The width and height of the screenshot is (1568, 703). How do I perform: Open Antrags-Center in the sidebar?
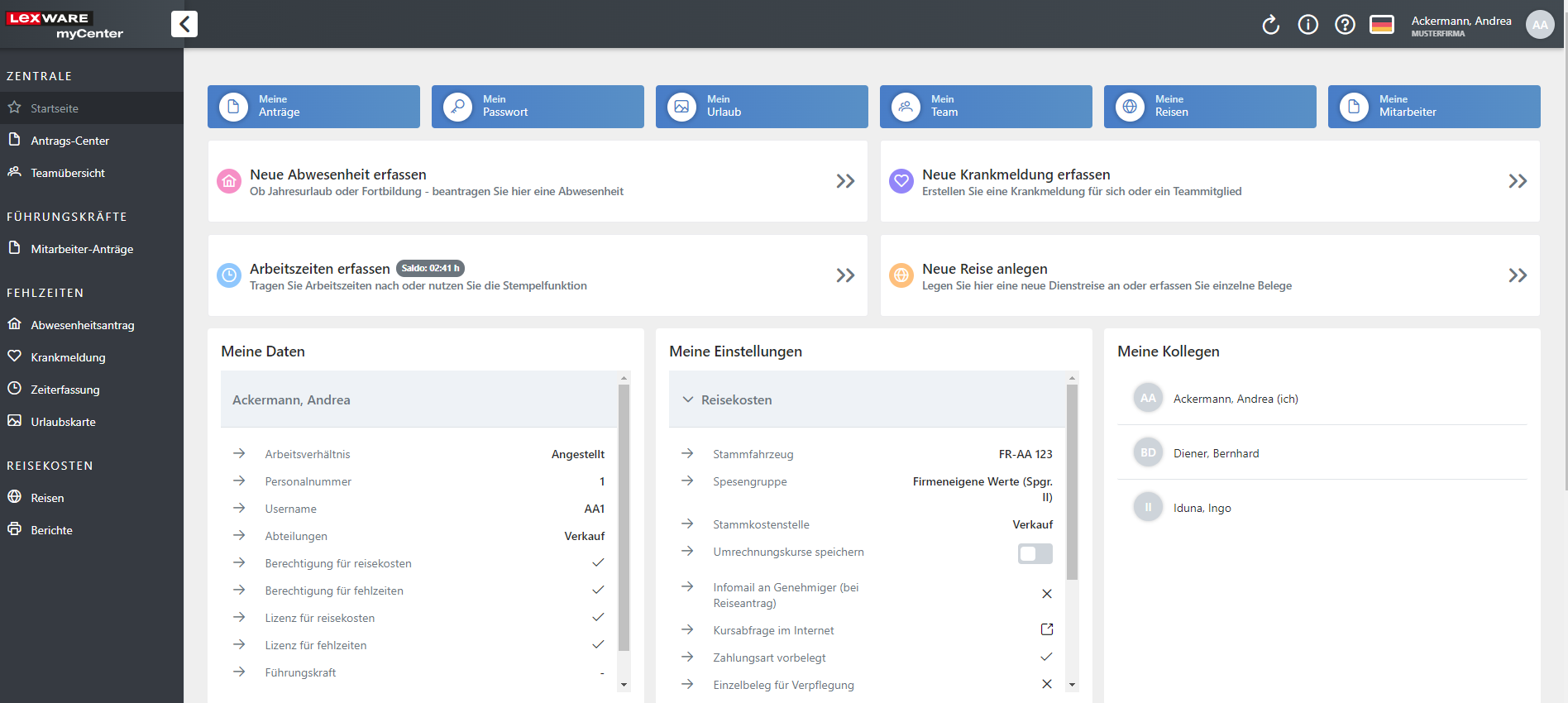[69, 141]
